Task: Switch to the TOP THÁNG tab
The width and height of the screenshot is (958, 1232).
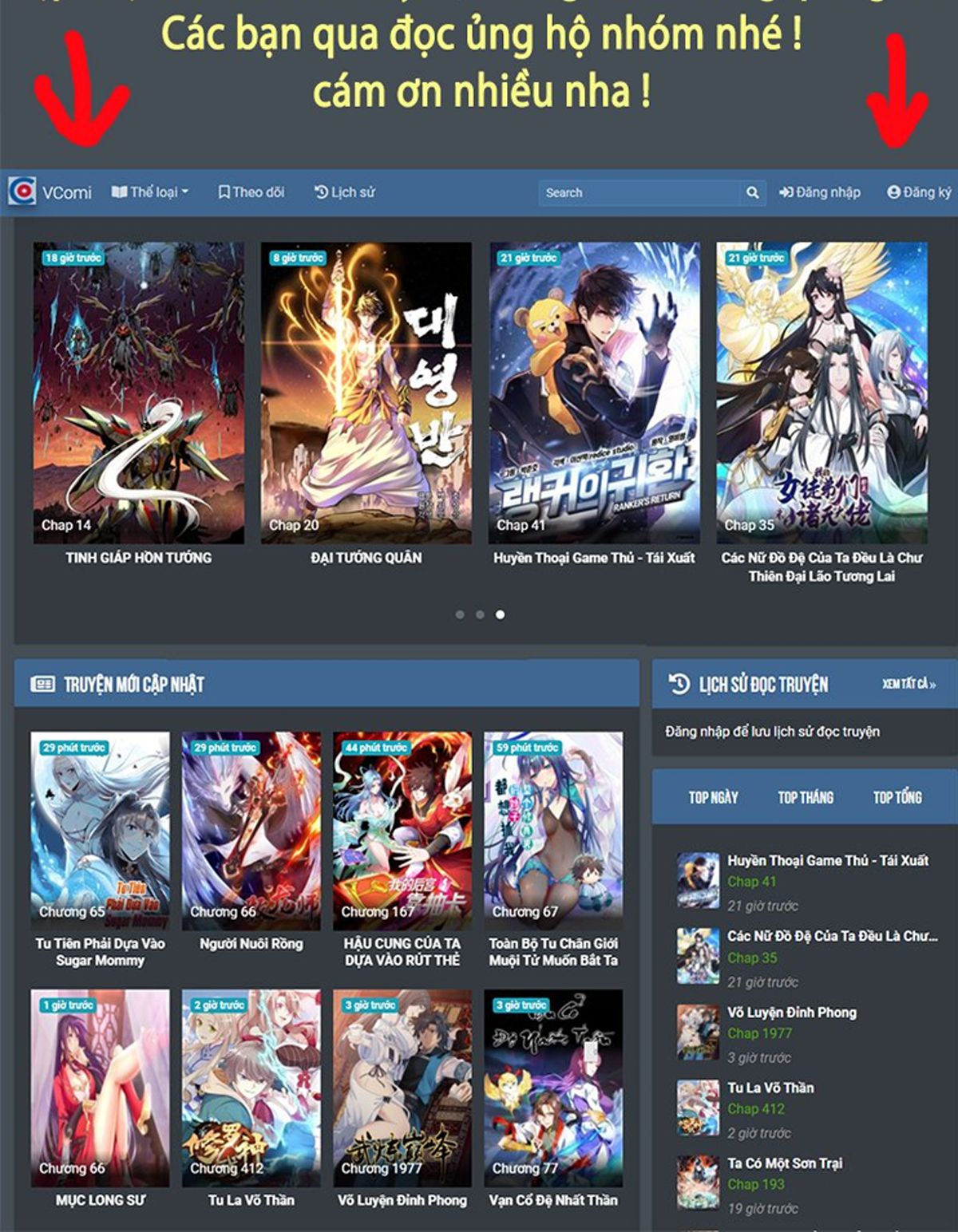Action: (x=806, y=797)
